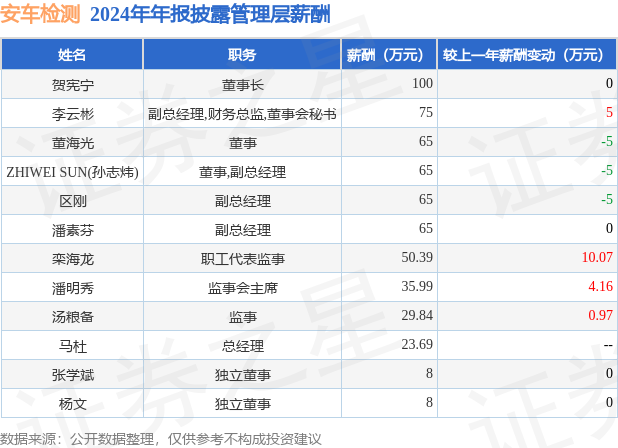Click the name cell 李云彬
This screenshot has height=448, width=618.
73,114
